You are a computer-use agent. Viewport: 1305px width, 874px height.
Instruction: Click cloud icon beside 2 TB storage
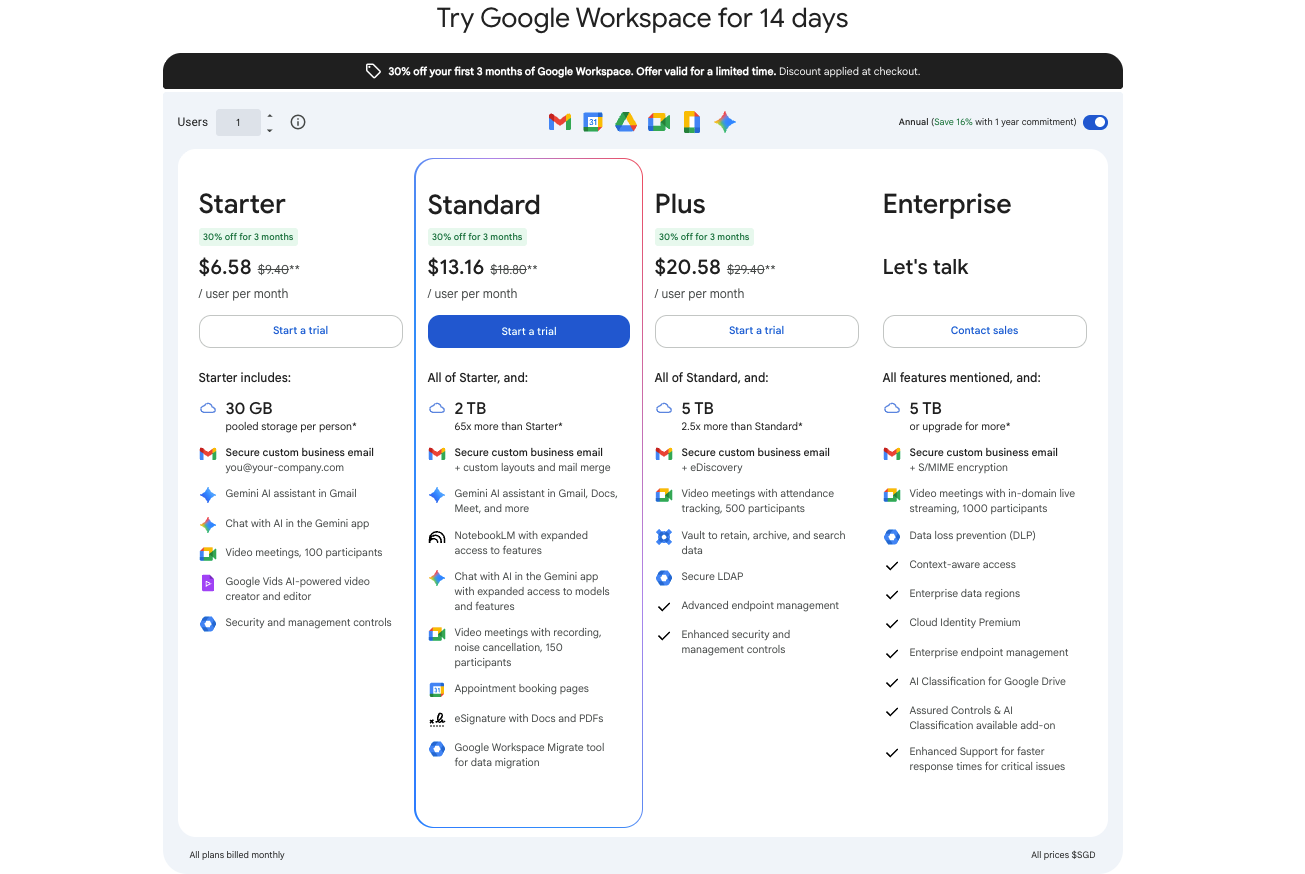437,408
